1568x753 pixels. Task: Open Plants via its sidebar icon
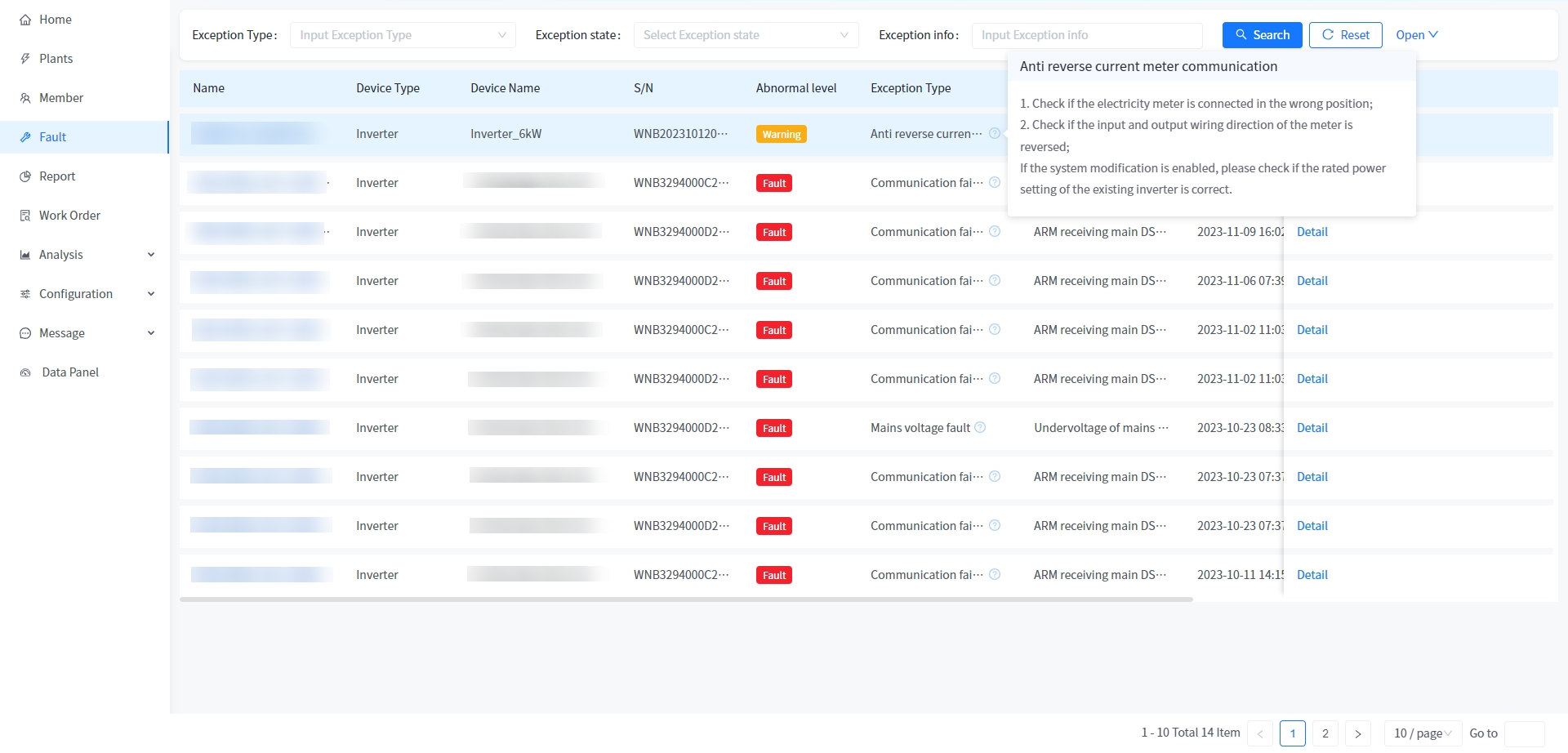25,58
